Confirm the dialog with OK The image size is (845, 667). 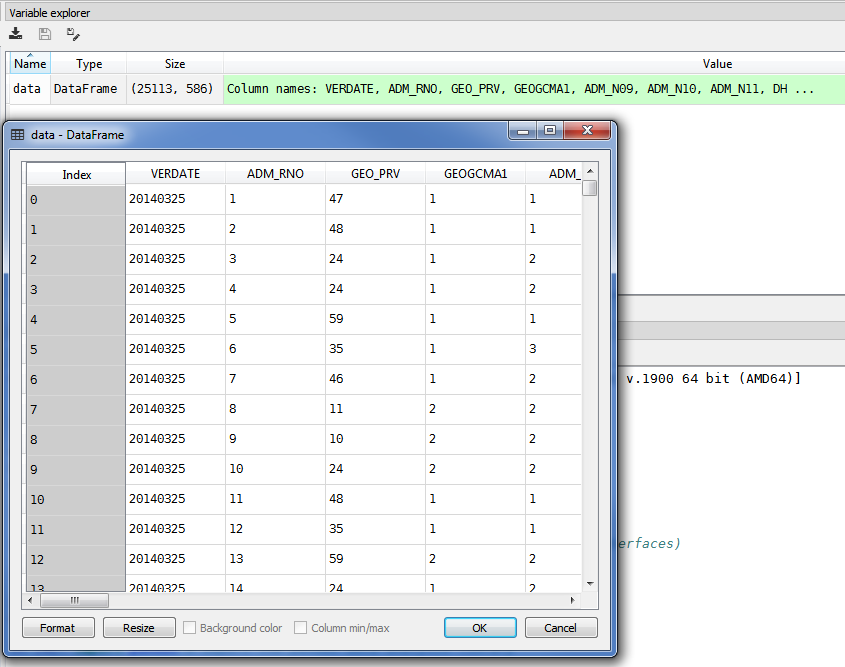pyautogui.click(x=480, y=628)
